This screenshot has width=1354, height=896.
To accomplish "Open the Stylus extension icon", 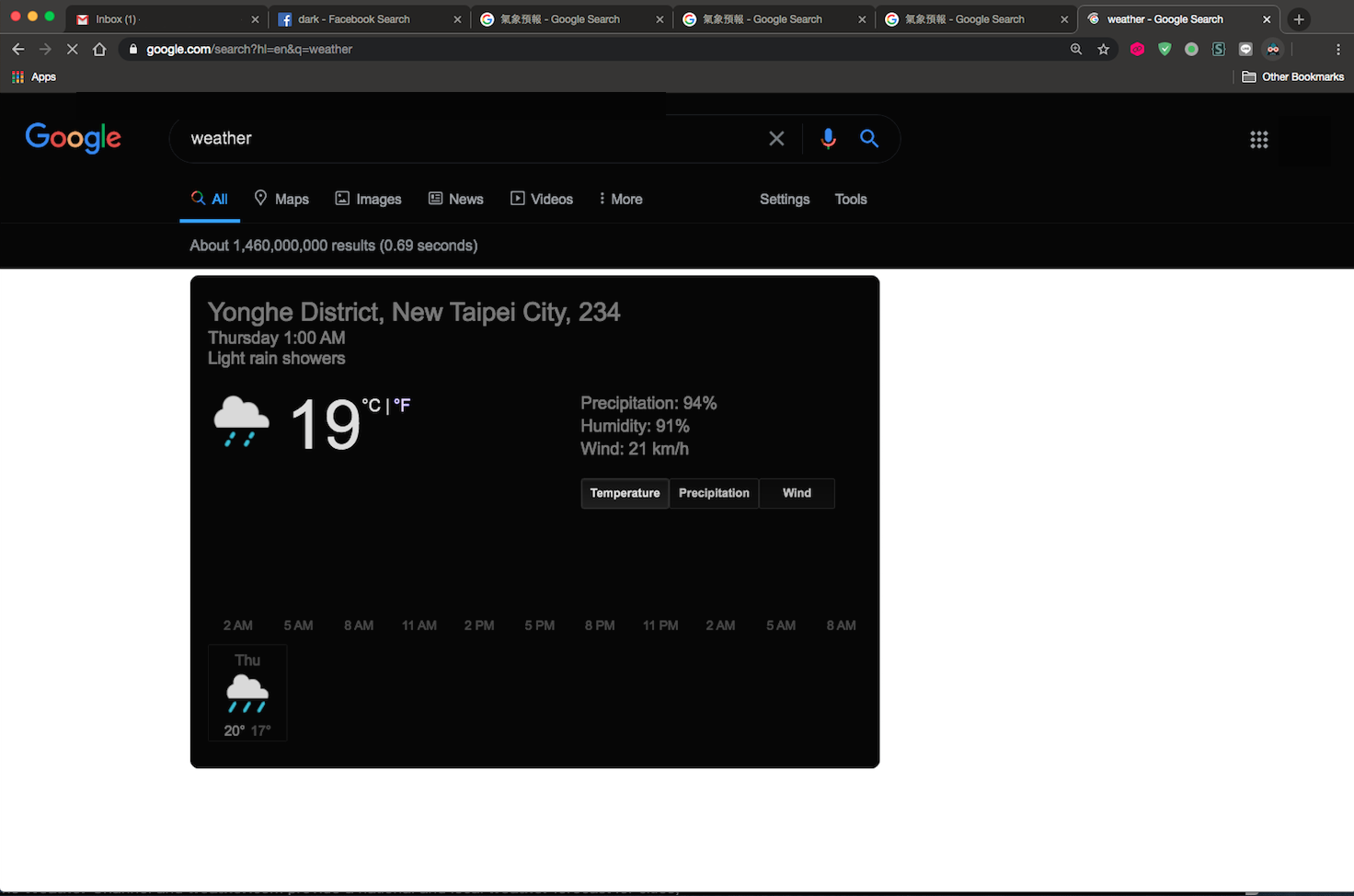I will pos(1219,49).
